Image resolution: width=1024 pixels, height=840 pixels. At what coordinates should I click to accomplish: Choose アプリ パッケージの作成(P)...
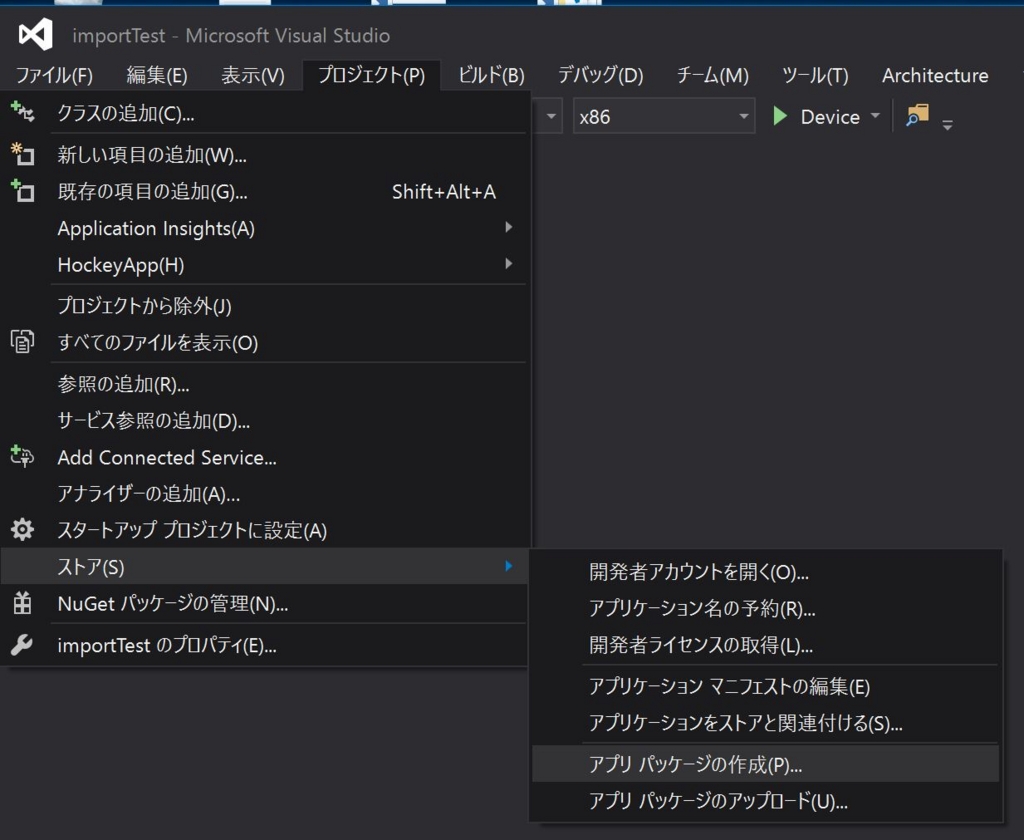coord(765,764)
